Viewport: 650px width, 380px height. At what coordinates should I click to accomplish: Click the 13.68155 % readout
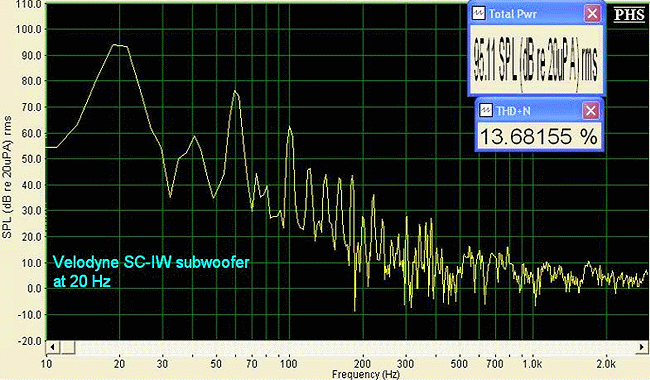coord(538,136)
